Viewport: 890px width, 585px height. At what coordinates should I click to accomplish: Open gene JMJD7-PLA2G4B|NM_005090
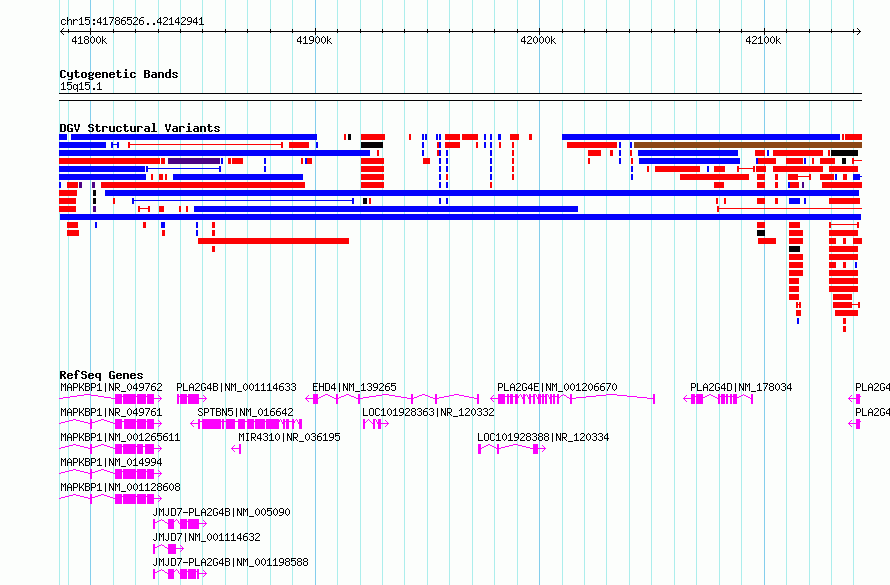[x=221, y=512]
